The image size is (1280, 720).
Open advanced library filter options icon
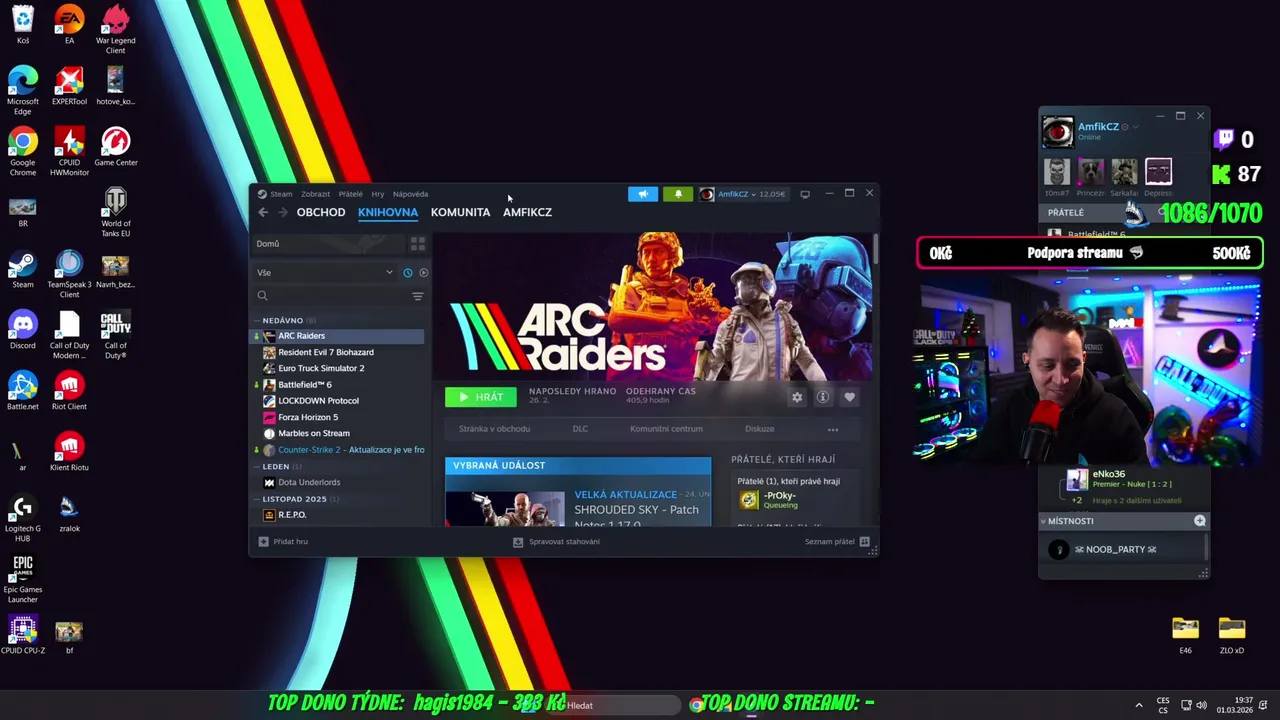(418, 296)
